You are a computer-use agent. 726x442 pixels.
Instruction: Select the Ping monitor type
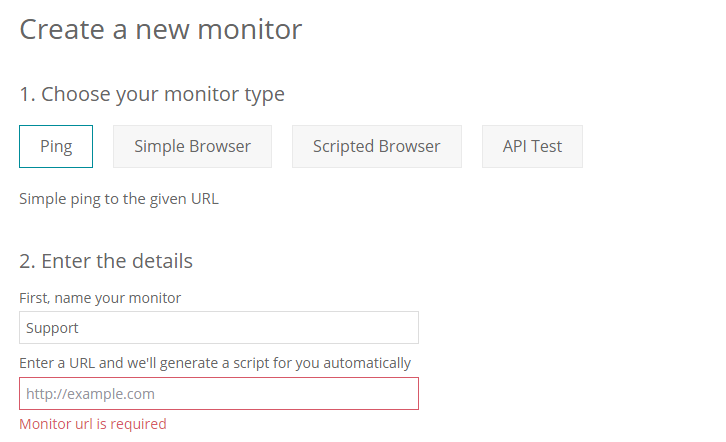(56, 146)
